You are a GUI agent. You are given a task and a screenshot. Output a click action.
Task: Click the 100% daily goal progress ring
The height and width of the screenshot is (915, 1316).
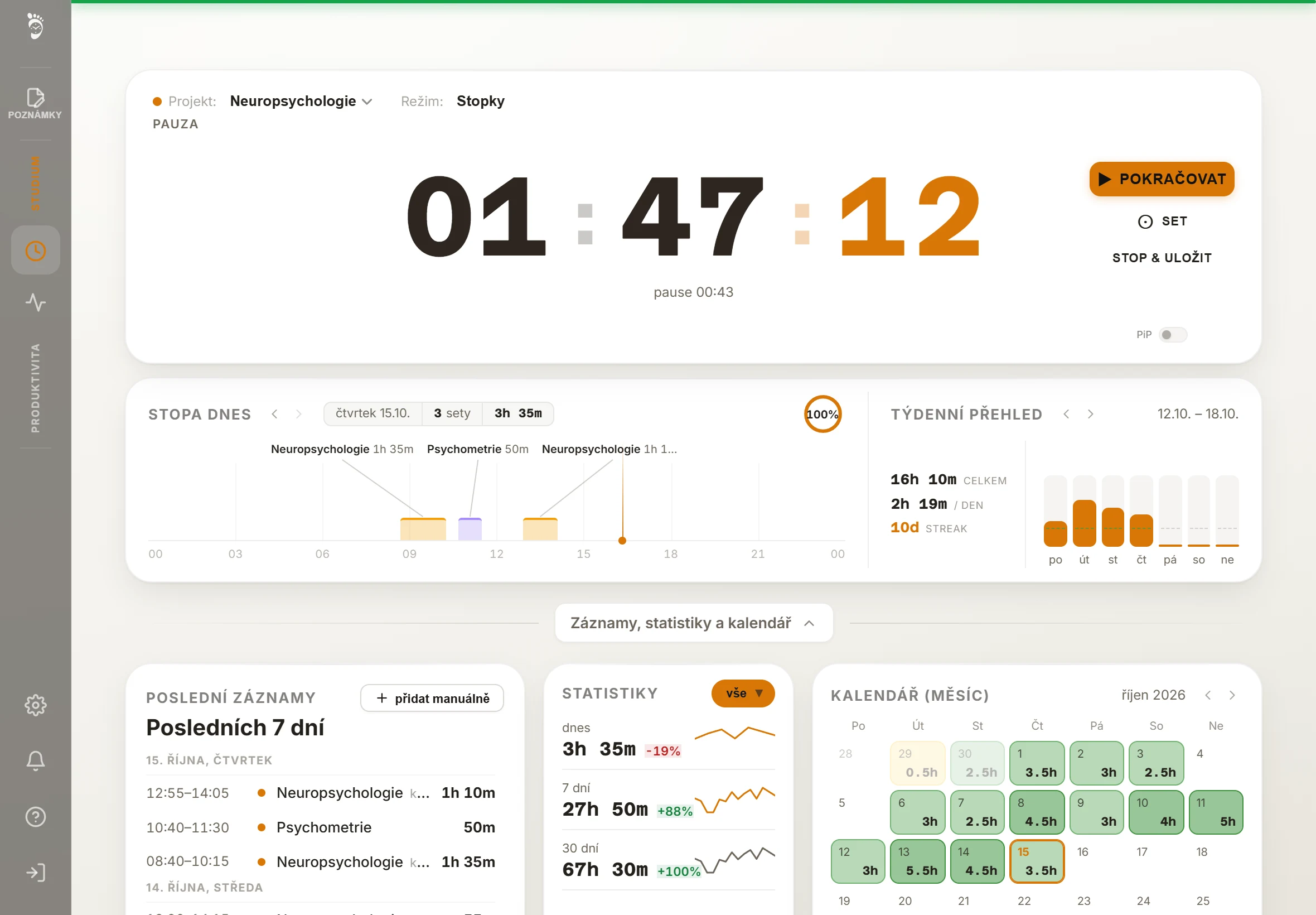click(822, 414)
